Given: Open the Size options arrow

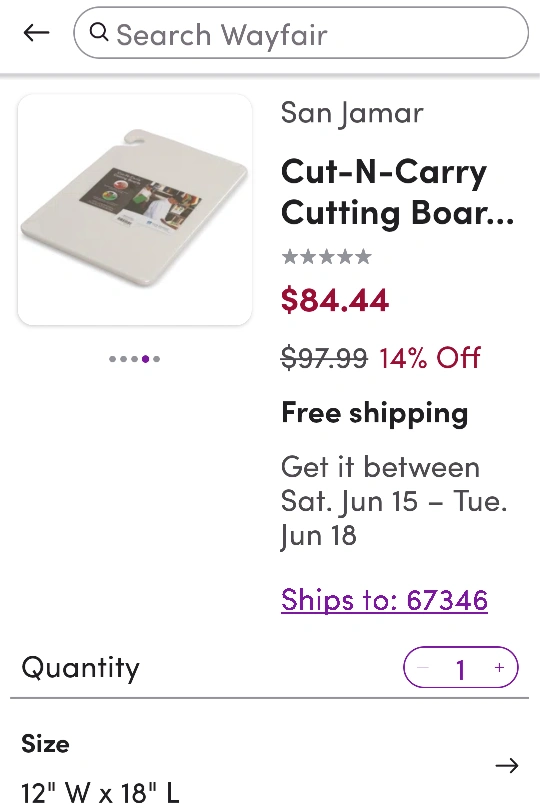Looking at the screenshot, I should click(506, 765).
